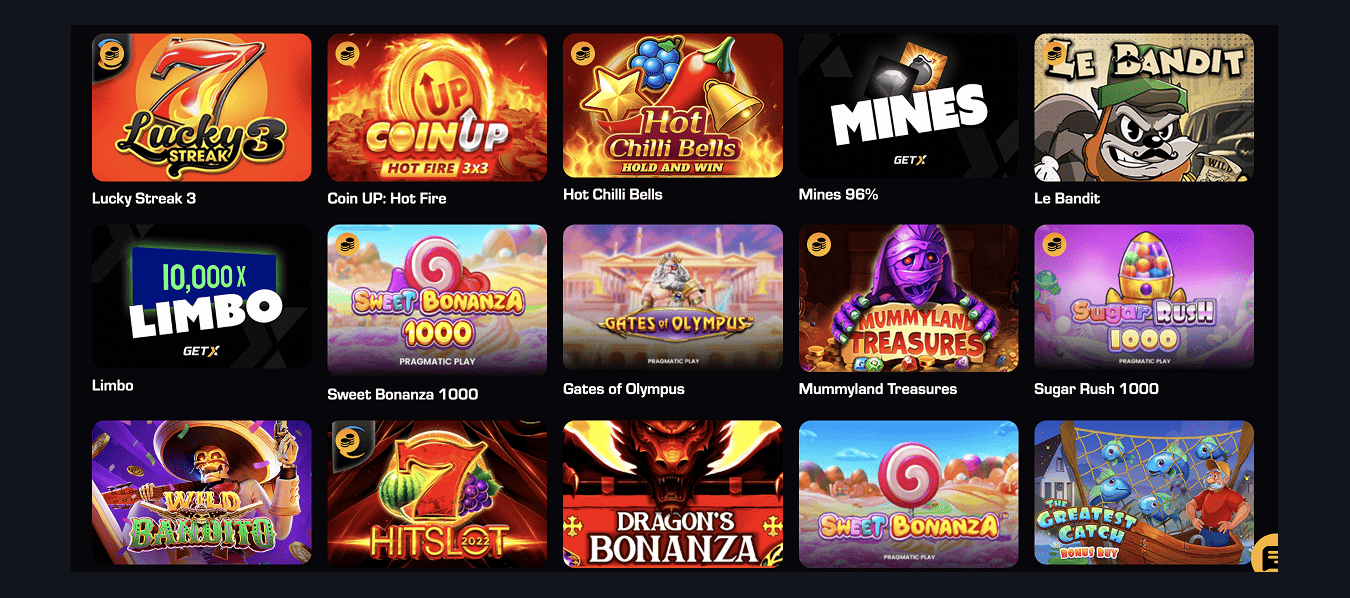Open the Wild Bandito game thumbnail
This screenshot has width=1350, height=598.
click(201, 492)
